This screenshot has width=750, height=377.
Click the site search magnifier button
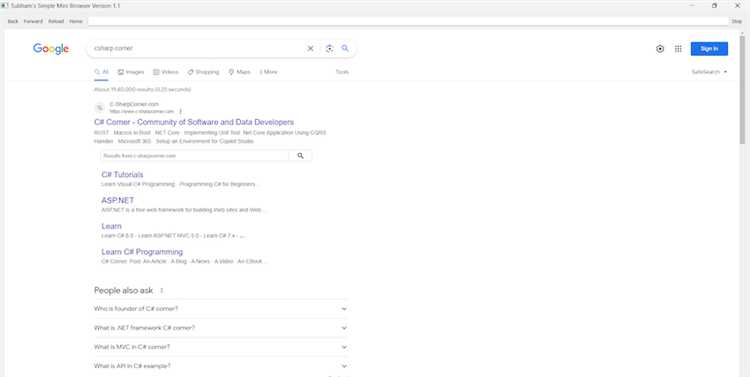[x=300, y=156]
